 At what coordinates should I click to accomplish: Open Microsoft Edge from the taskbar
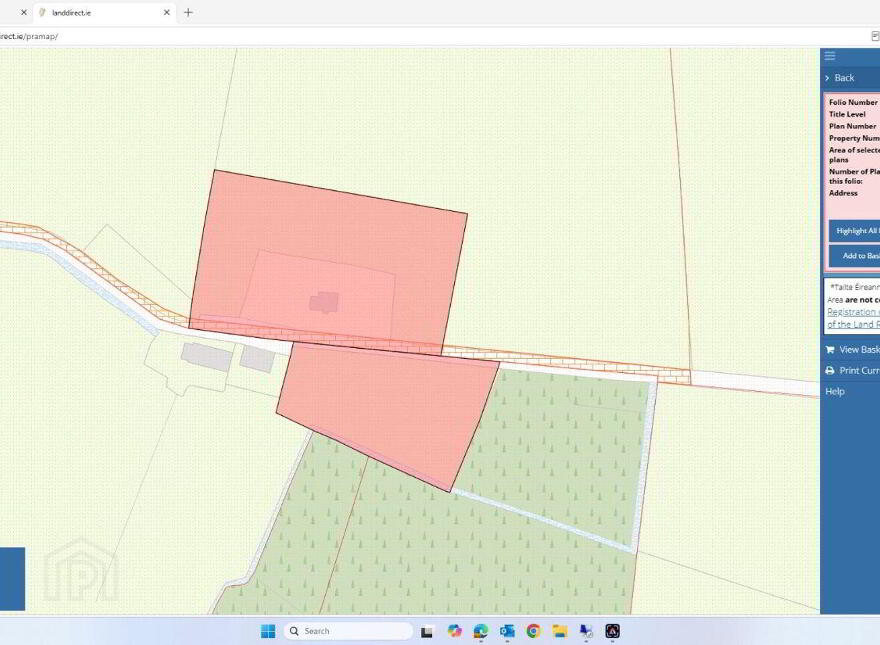tap(480, 631)
